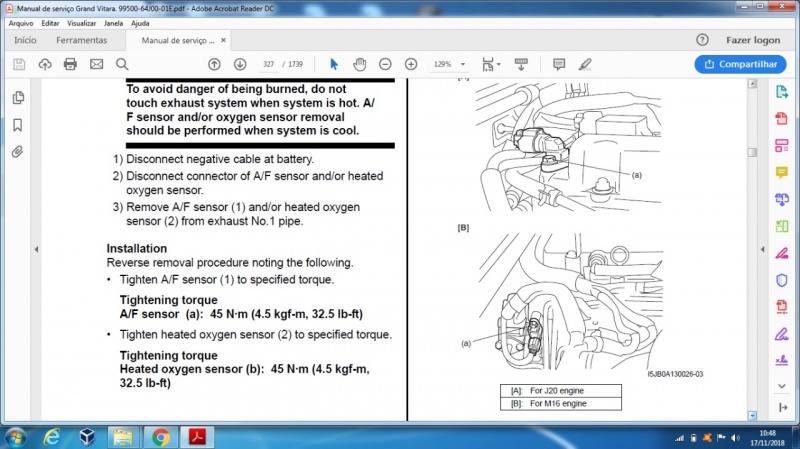
Task: Open Combine Files tool in right pane
Action: pos(782,199)
